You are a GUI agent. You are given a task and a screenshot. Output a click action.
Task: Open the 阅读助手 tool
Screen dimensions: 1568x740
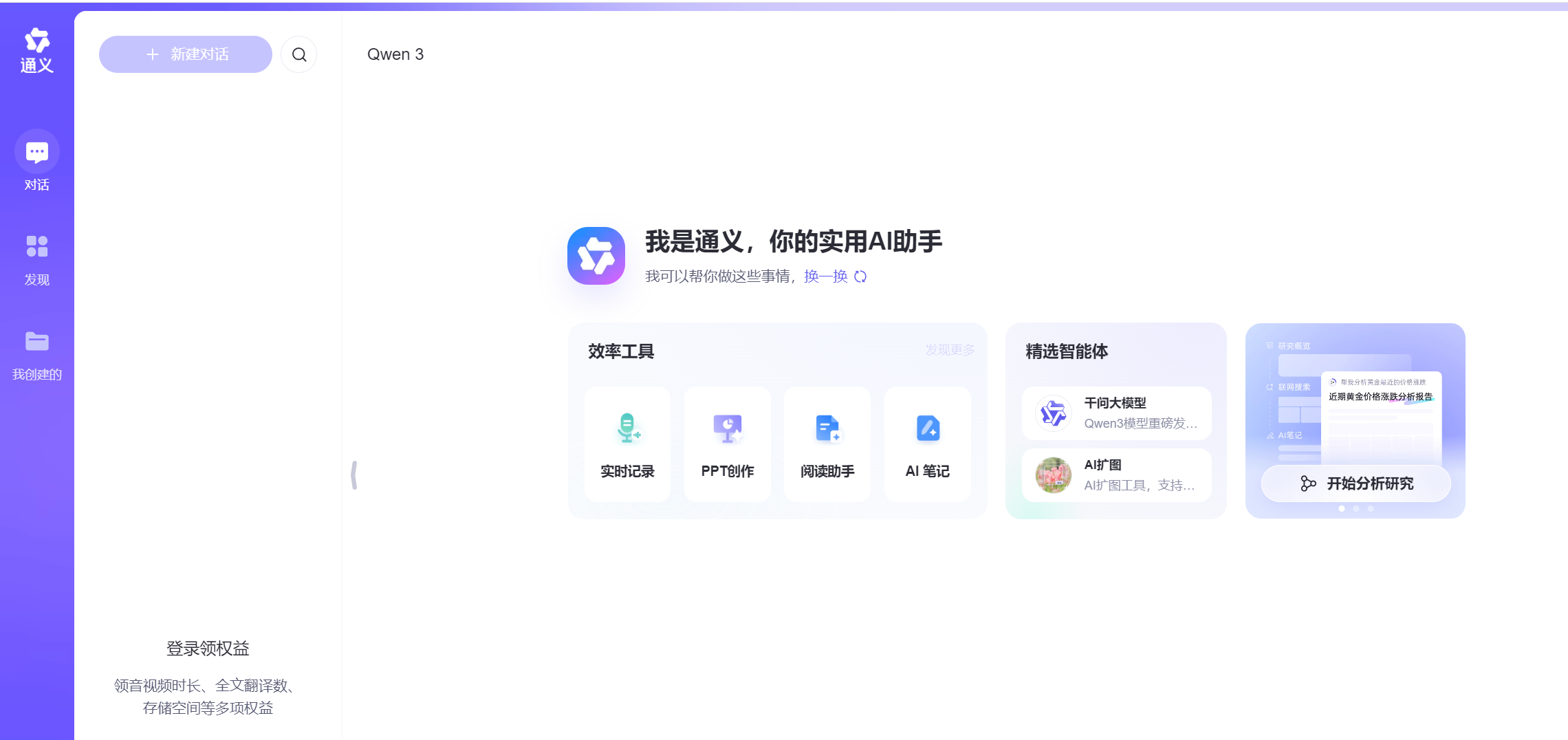(x=827, y=444)
